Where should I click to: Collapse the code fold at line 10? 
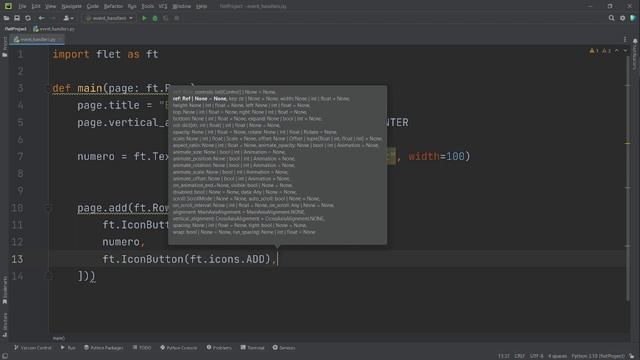48,208
